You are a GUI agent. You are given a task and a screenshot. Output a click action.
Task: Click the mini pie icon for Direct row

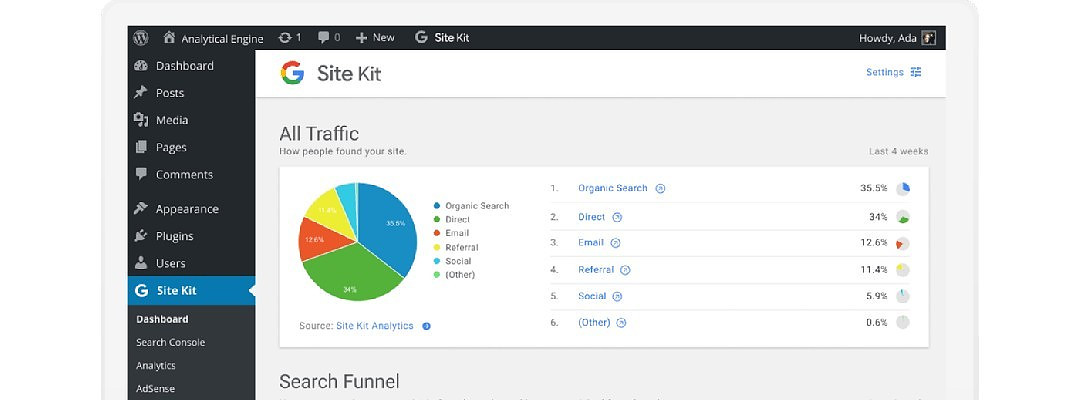(902, 216)
